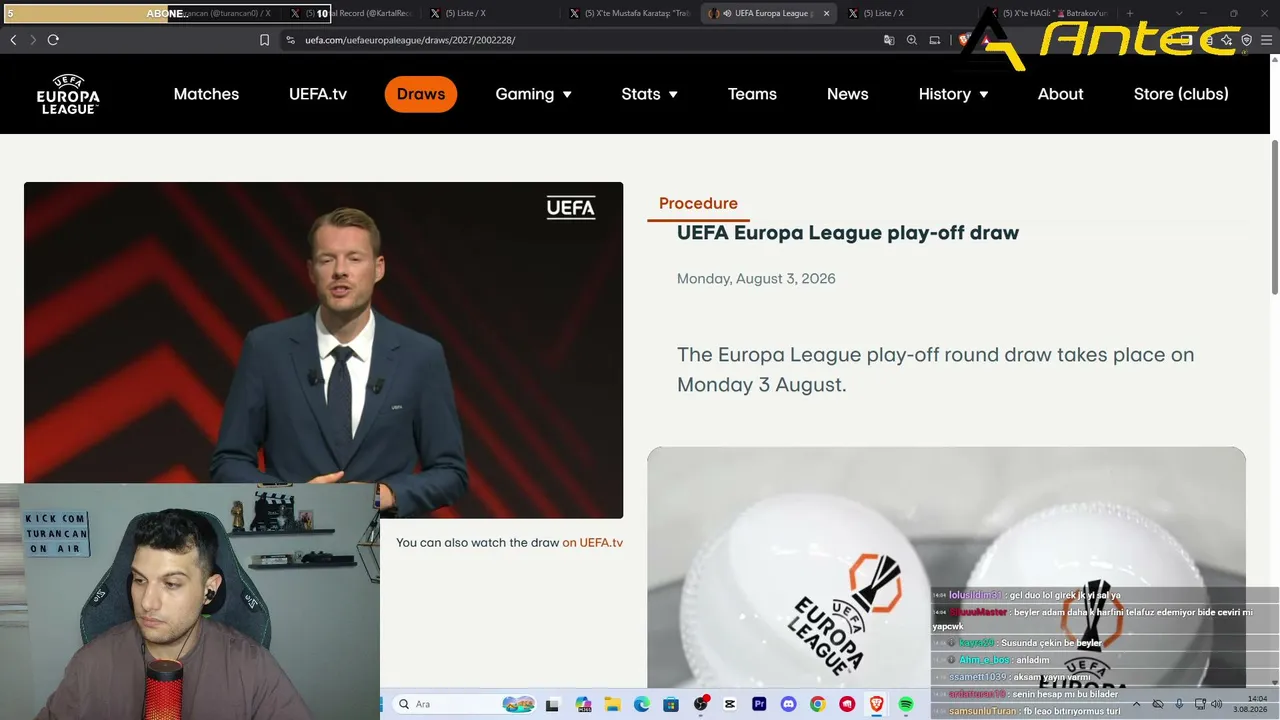Reload the page
This screenshot has height=720, width=1280.
point(53,40)
